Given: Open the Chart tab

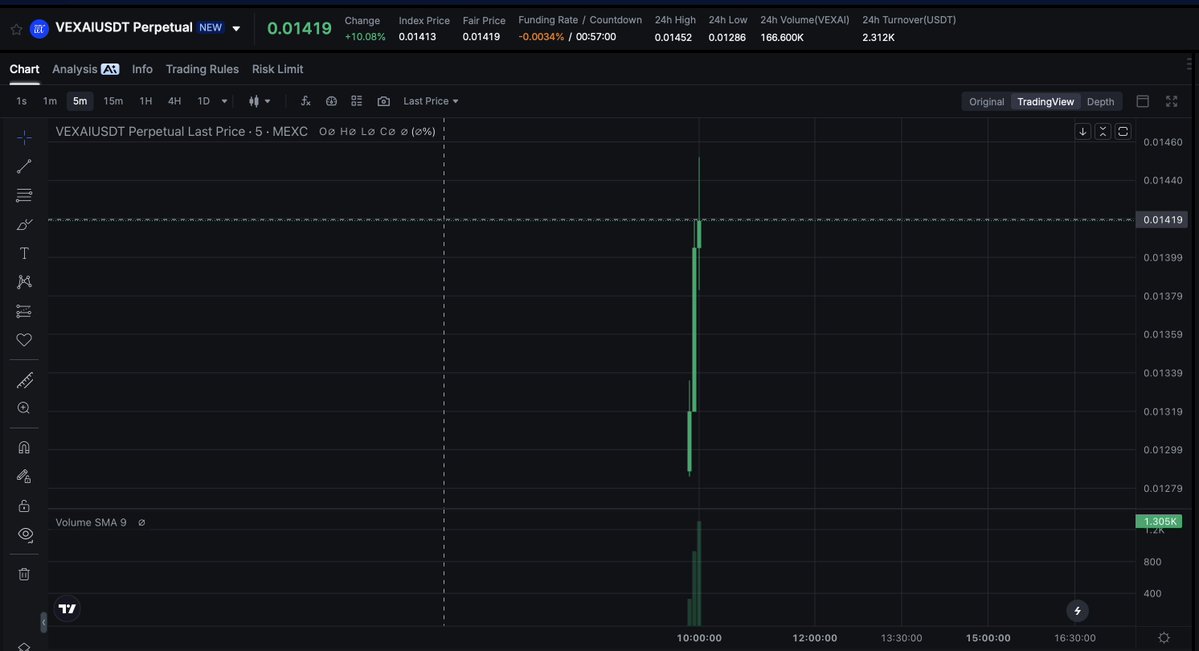Looking at the screenshot, I should (x=24, y=69).
